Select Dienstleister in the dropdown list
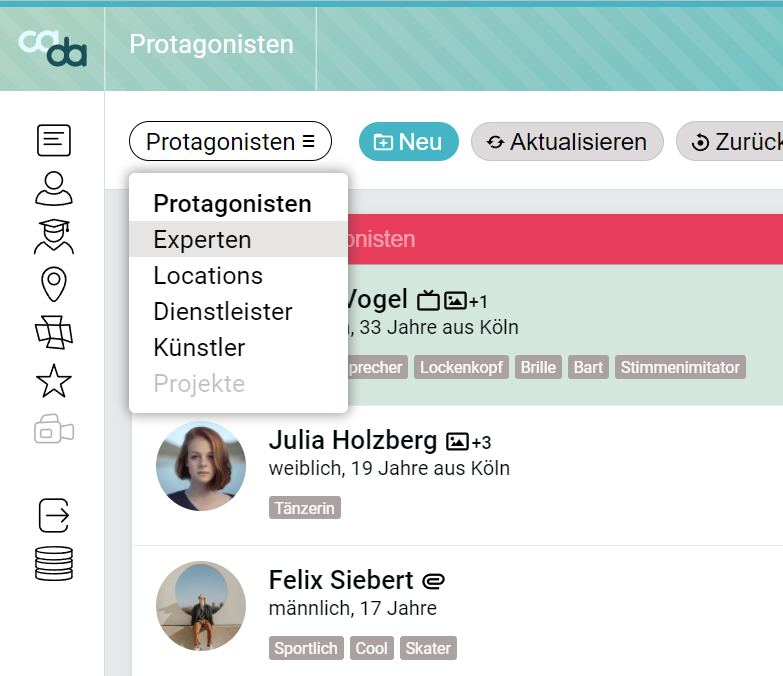This screenshot has height=676, width=783. [x=223, y=312]
